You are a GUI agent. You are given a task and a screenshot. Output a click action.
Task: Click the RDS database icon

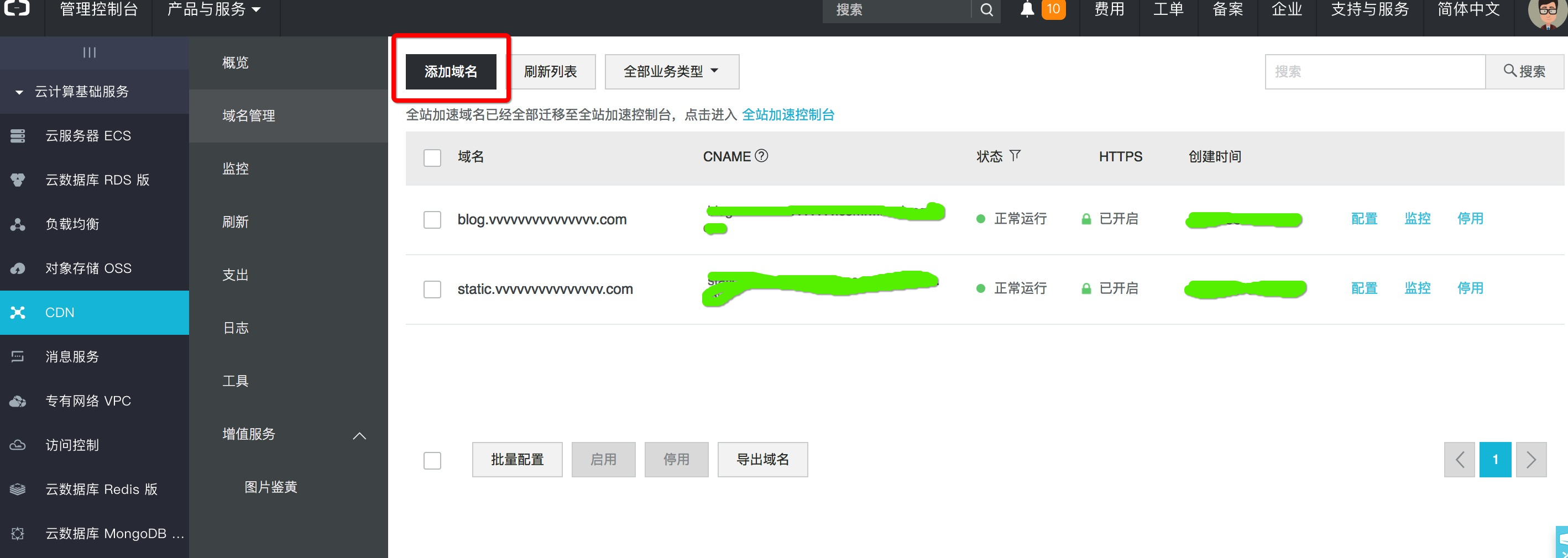click(x=18, y=180)
